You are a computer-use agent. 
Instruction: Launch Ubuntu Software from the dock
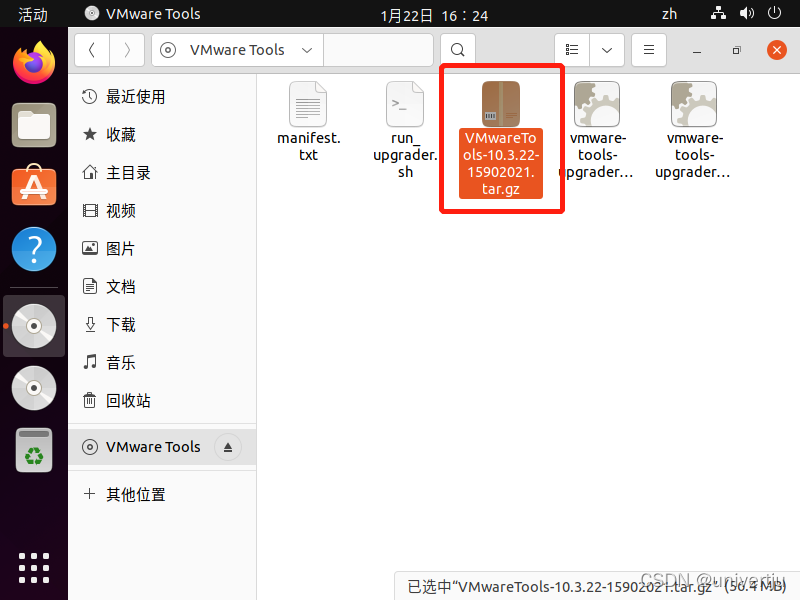click(x=34, y=186)
